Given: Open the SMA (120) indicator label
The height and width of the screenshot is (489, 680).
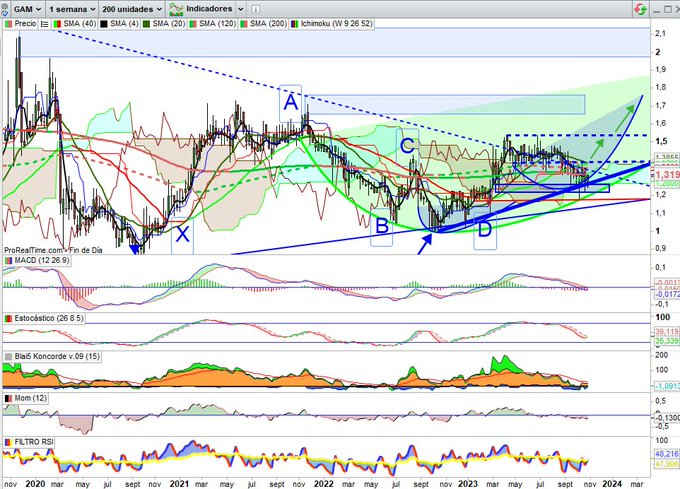Looking at the screenshot, I should [x=217, y=23].
